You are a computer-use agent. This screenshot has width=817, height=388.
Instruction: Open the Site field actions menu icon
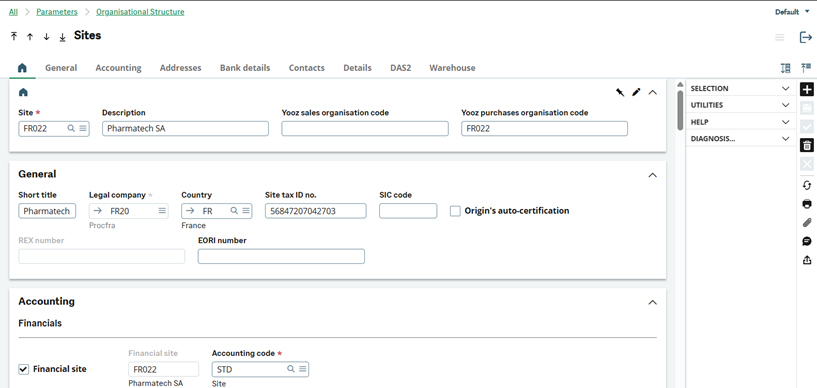(83, 129)
